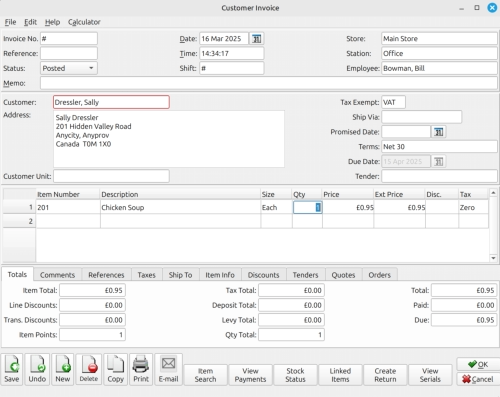Cancel the invoice with the Cancel button

(x=478, y=379)
